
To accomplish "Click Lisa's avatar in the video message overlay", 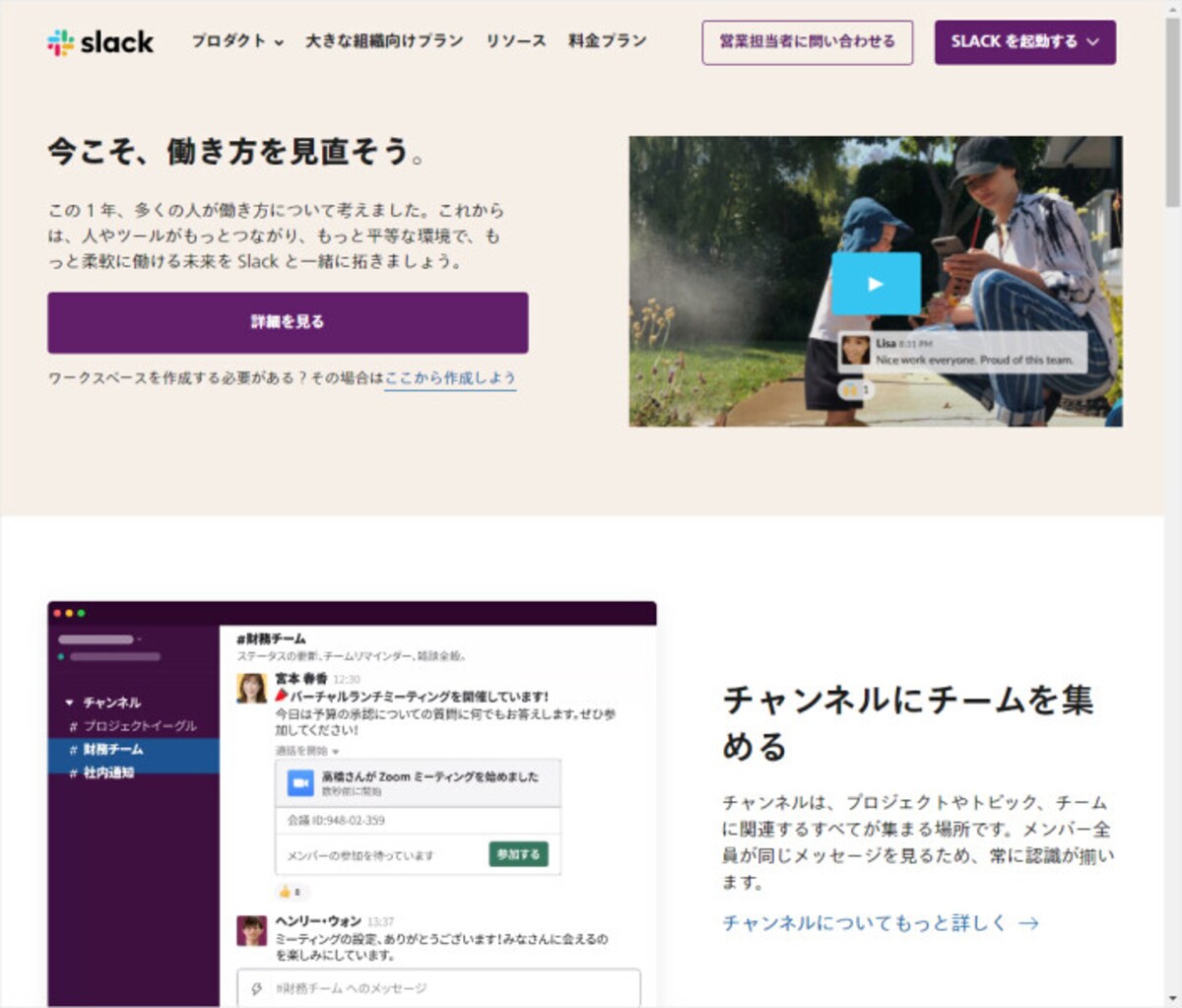I will [x=855, y=351].
